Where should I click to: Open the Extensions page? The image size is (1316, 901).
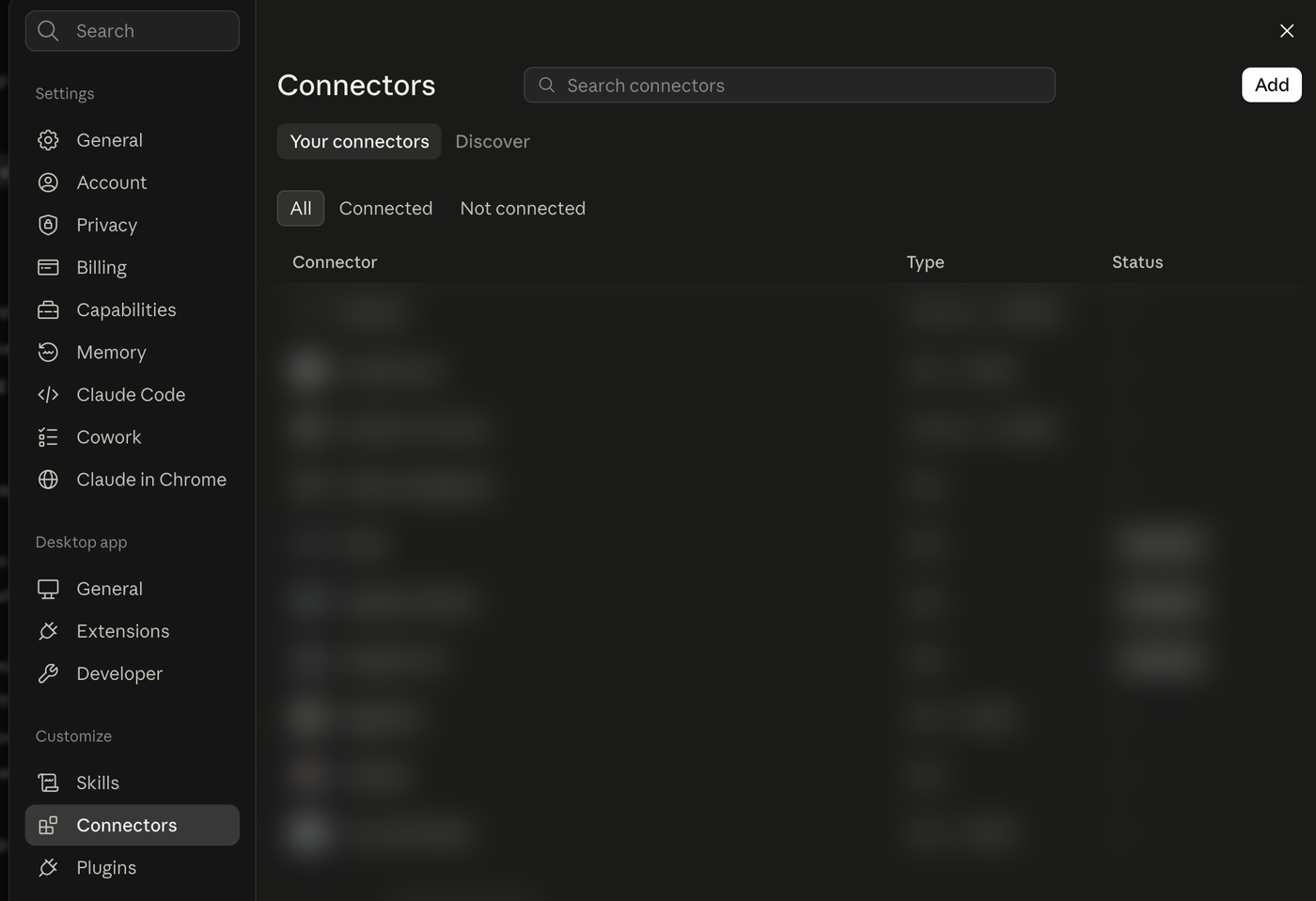click(x=133, y=631)
